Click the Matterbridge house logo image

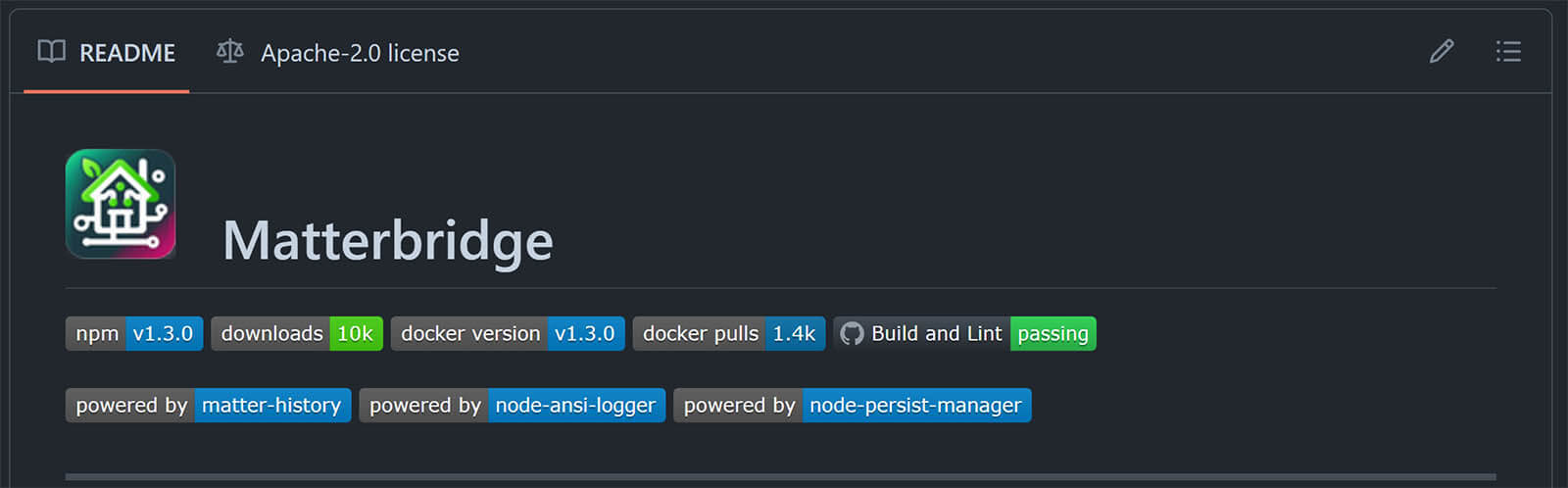click(121, 204)
